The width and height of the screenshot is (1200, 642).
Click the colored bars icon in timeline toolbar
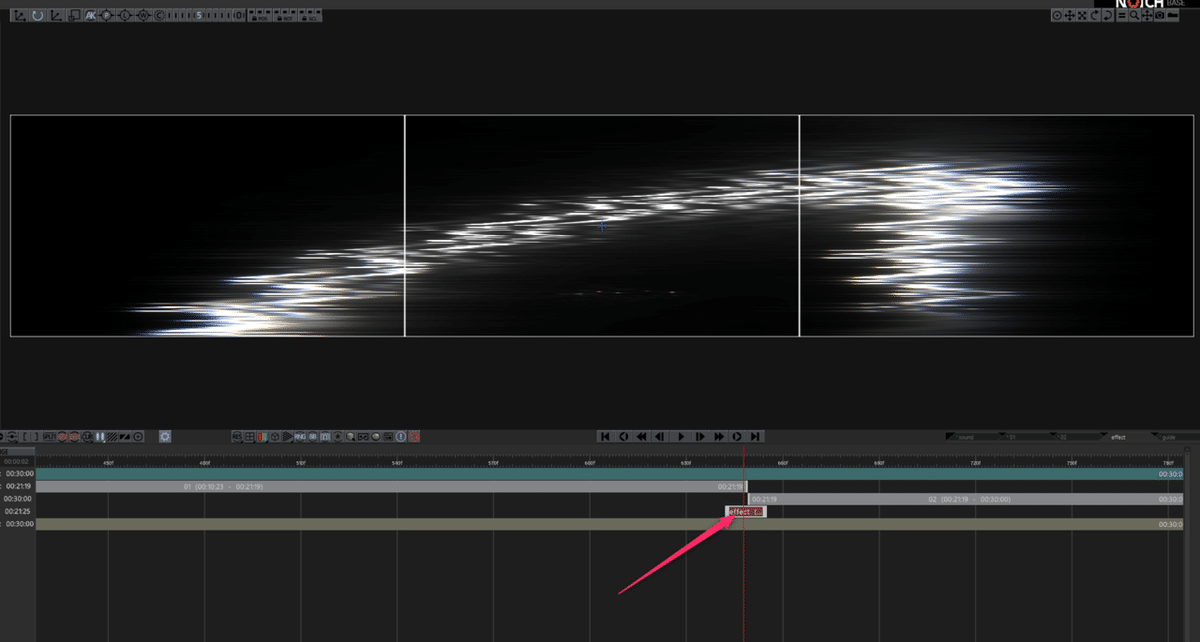coord(262,436)
